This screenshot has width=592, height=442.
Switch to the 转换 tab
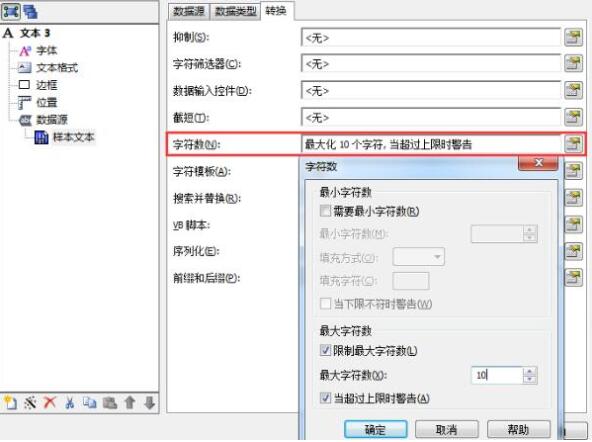click(276, 11)
